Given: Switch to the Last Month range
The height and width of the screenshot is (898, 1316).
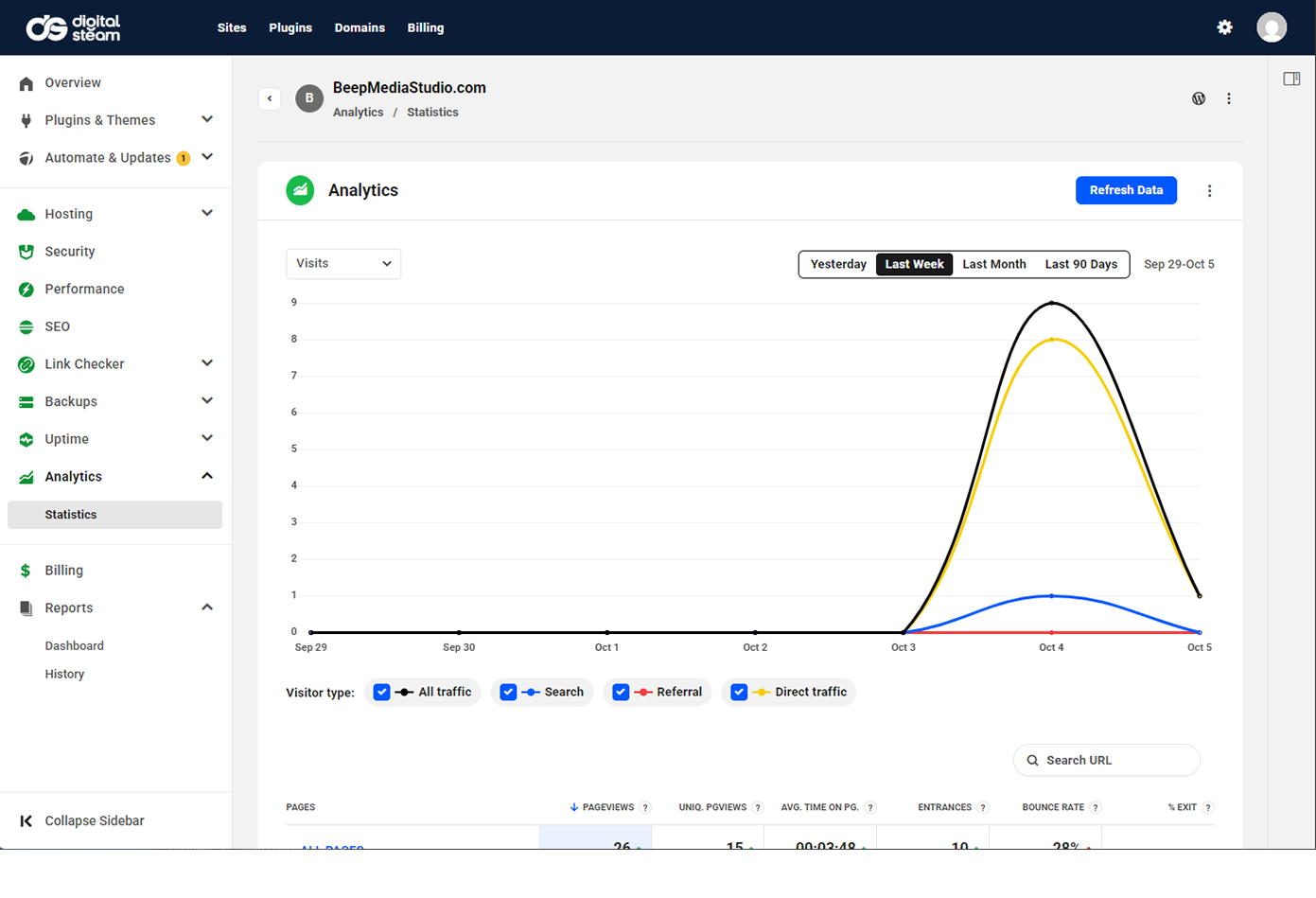Looking at the screenshot, I should point(993,264).
